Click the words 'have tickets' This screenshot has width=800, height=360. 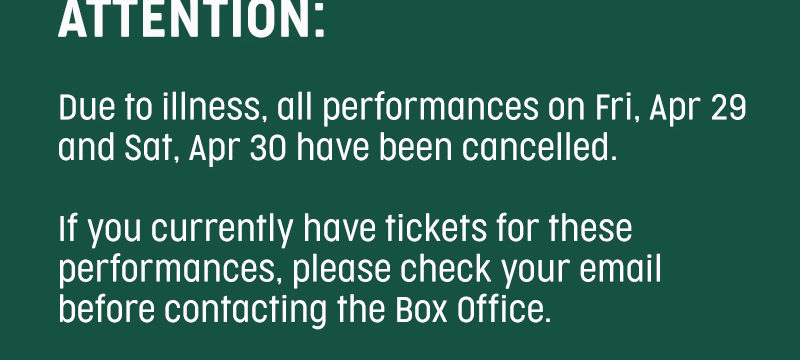395,228
